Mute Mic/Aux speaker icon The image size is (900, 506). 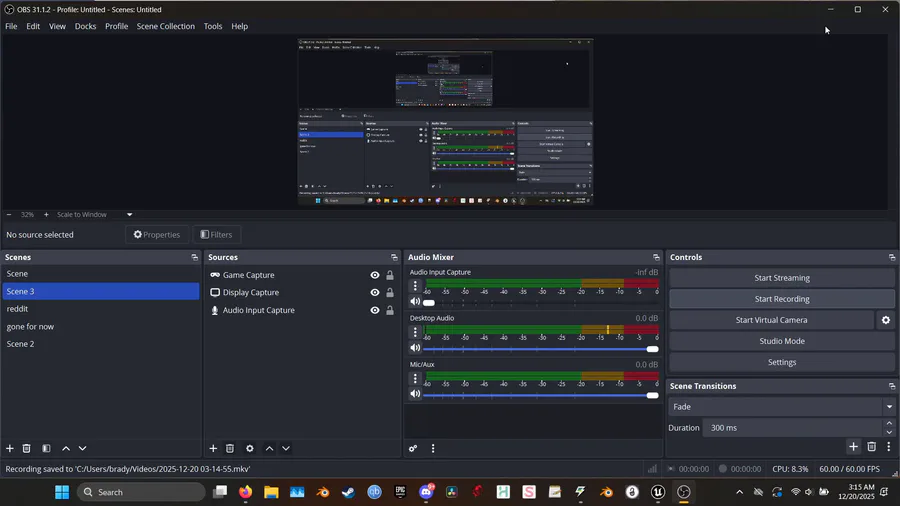pyautogui.click(x=415, y=394)
